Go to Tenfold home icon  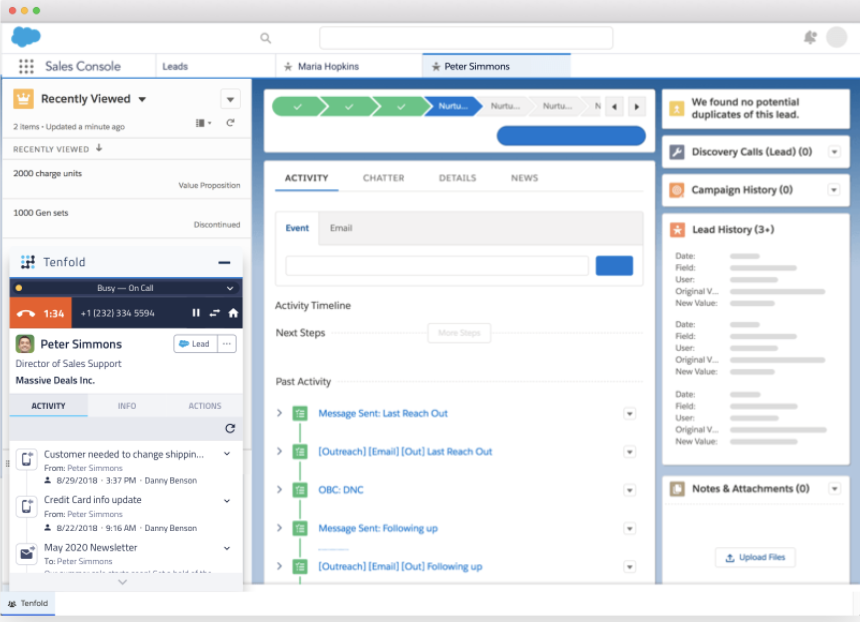pyautogui.click(x=233, y=313)
